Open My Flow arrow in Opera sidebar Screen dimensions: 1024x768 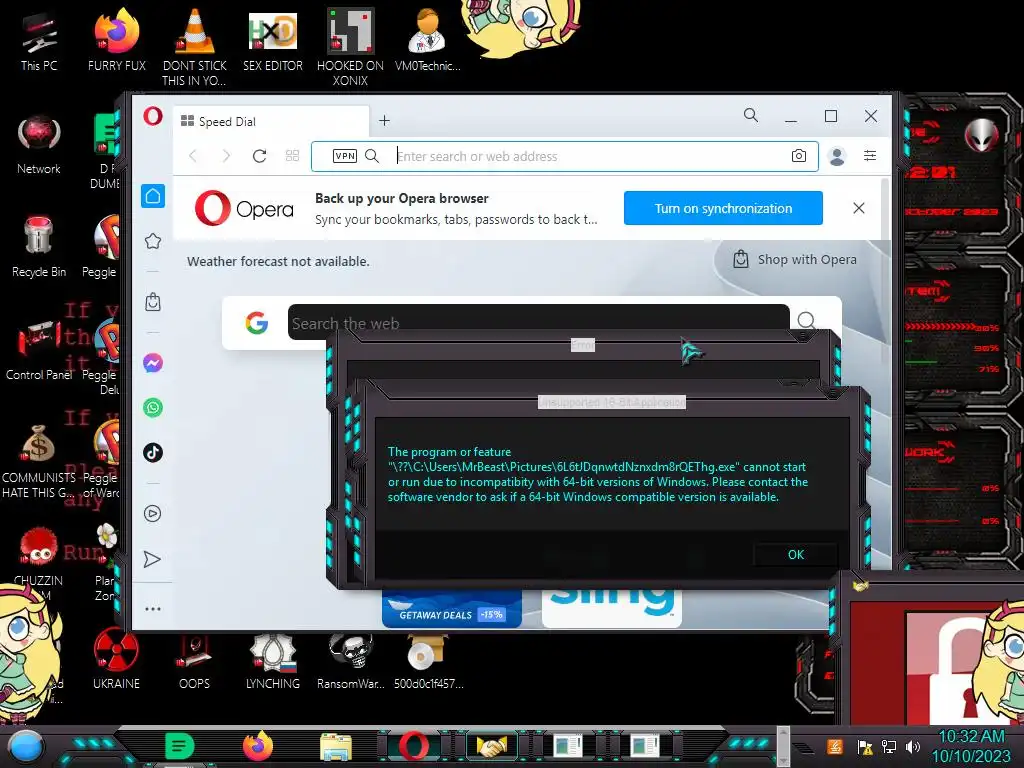click(x=152, y=559)
